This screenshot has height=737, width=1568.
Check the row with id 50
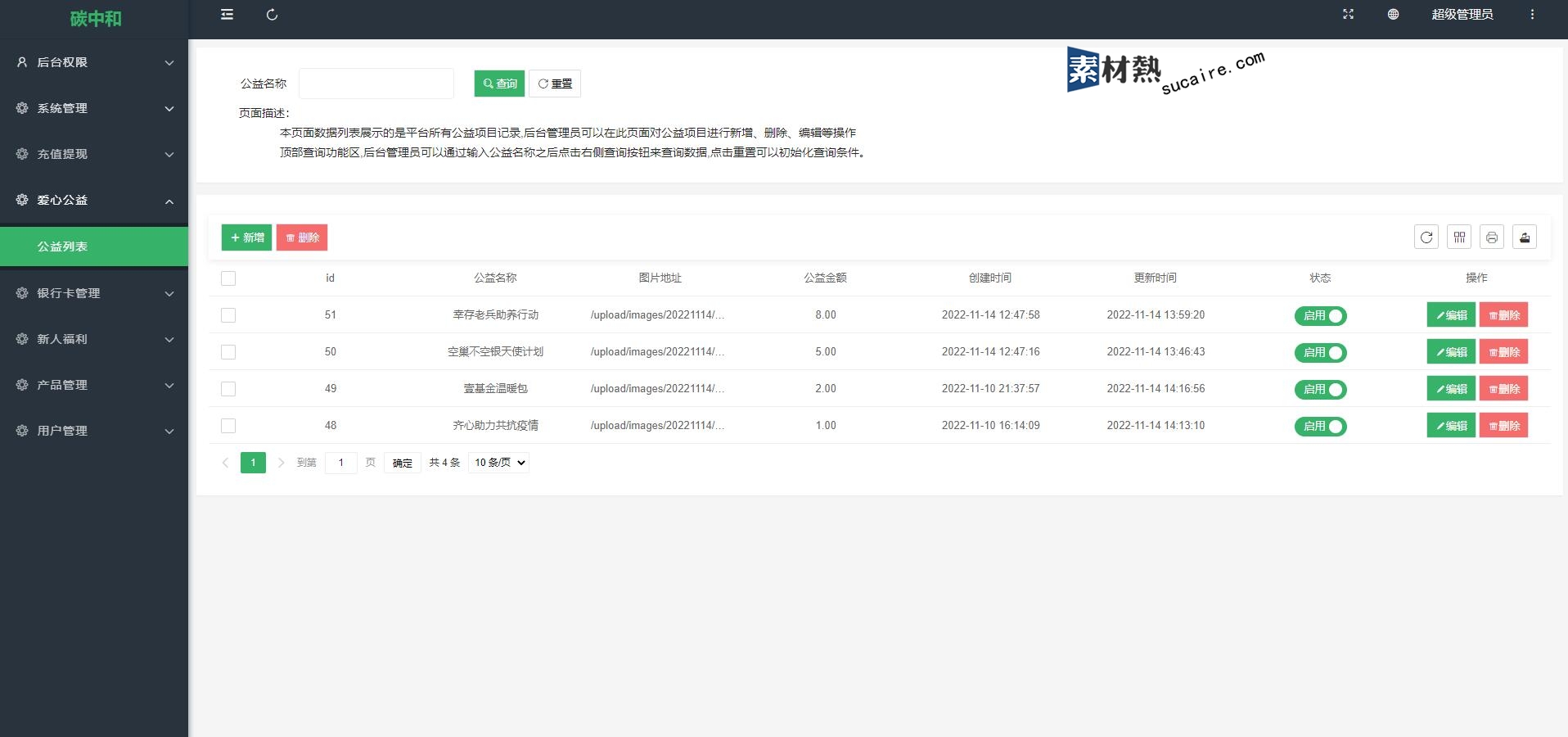point(228,352)
